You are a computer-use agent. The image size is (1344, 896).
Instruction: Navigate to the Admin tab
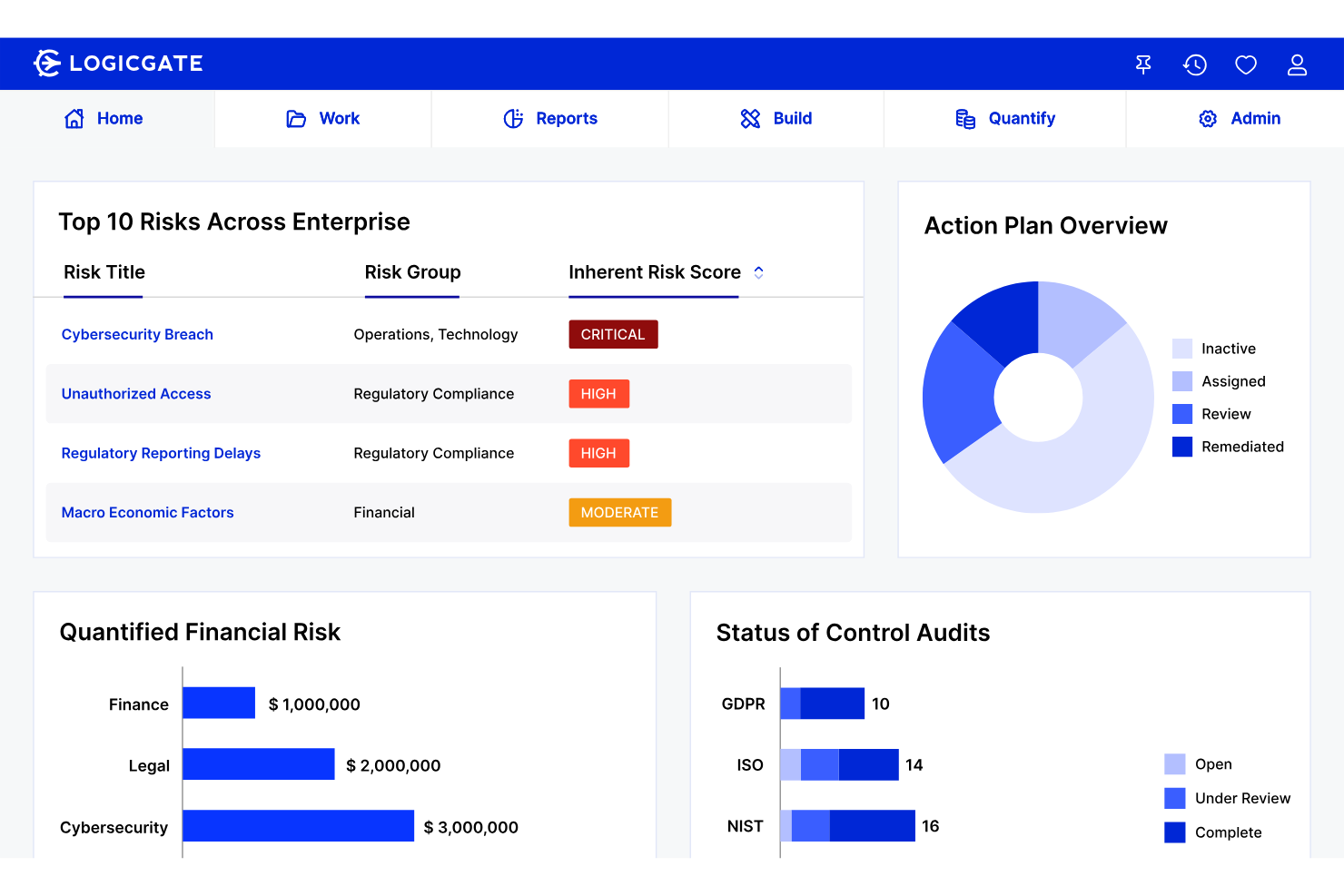pyautogui.click(x=1236, y=119)
